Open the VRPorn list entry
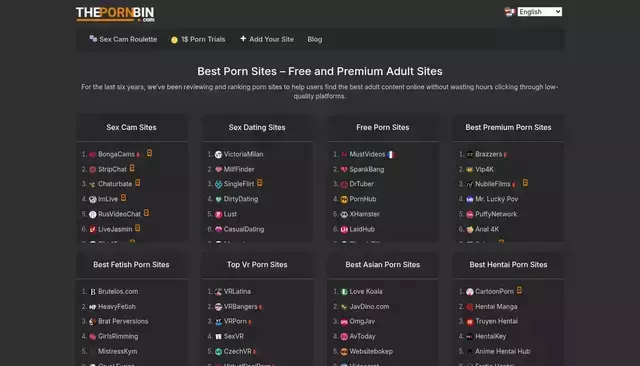 [235, 322]
